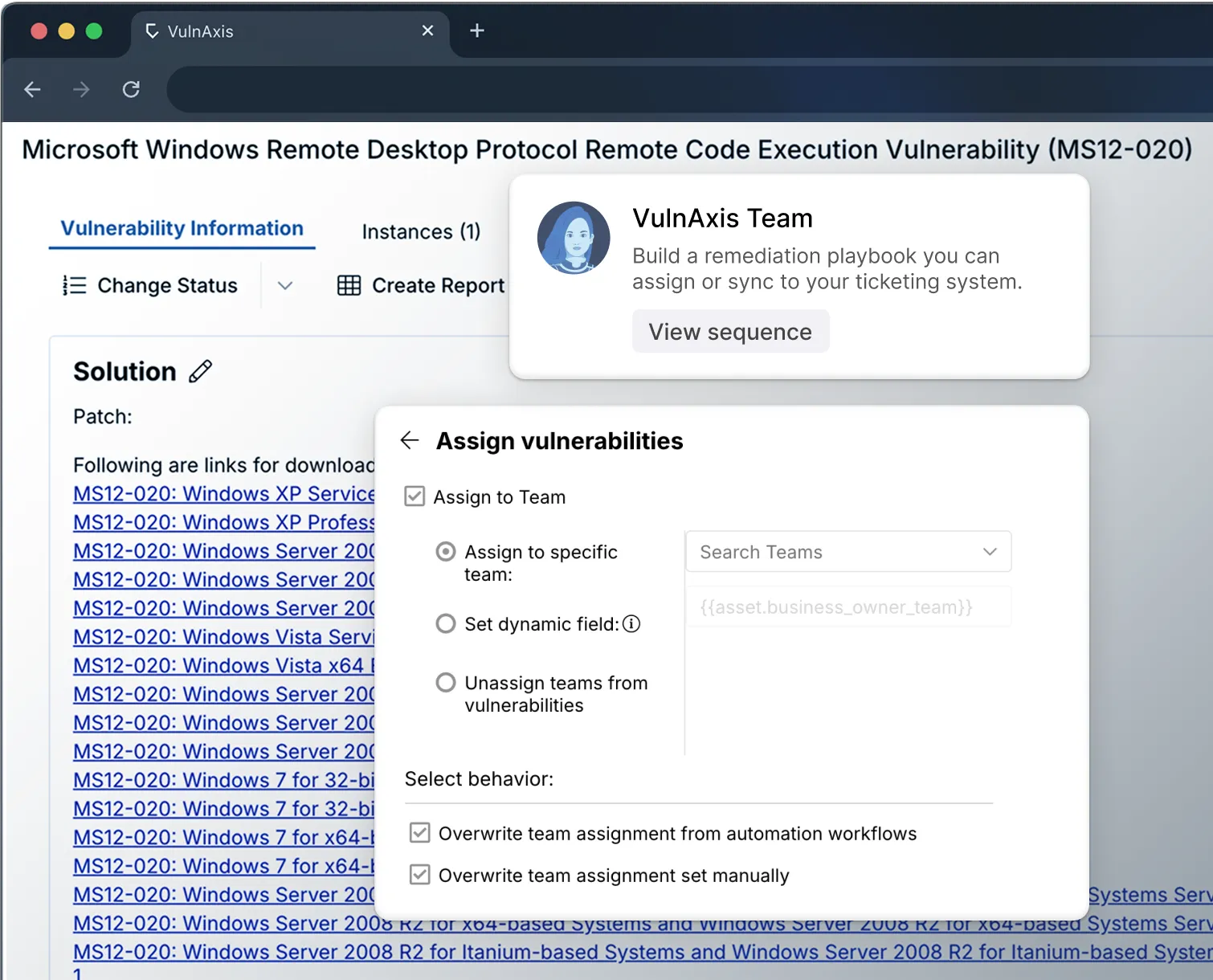The height and width of the screenshot is (980, 1213).
Task: Close the VulnAxis browser tab
Action: point(427,31)
